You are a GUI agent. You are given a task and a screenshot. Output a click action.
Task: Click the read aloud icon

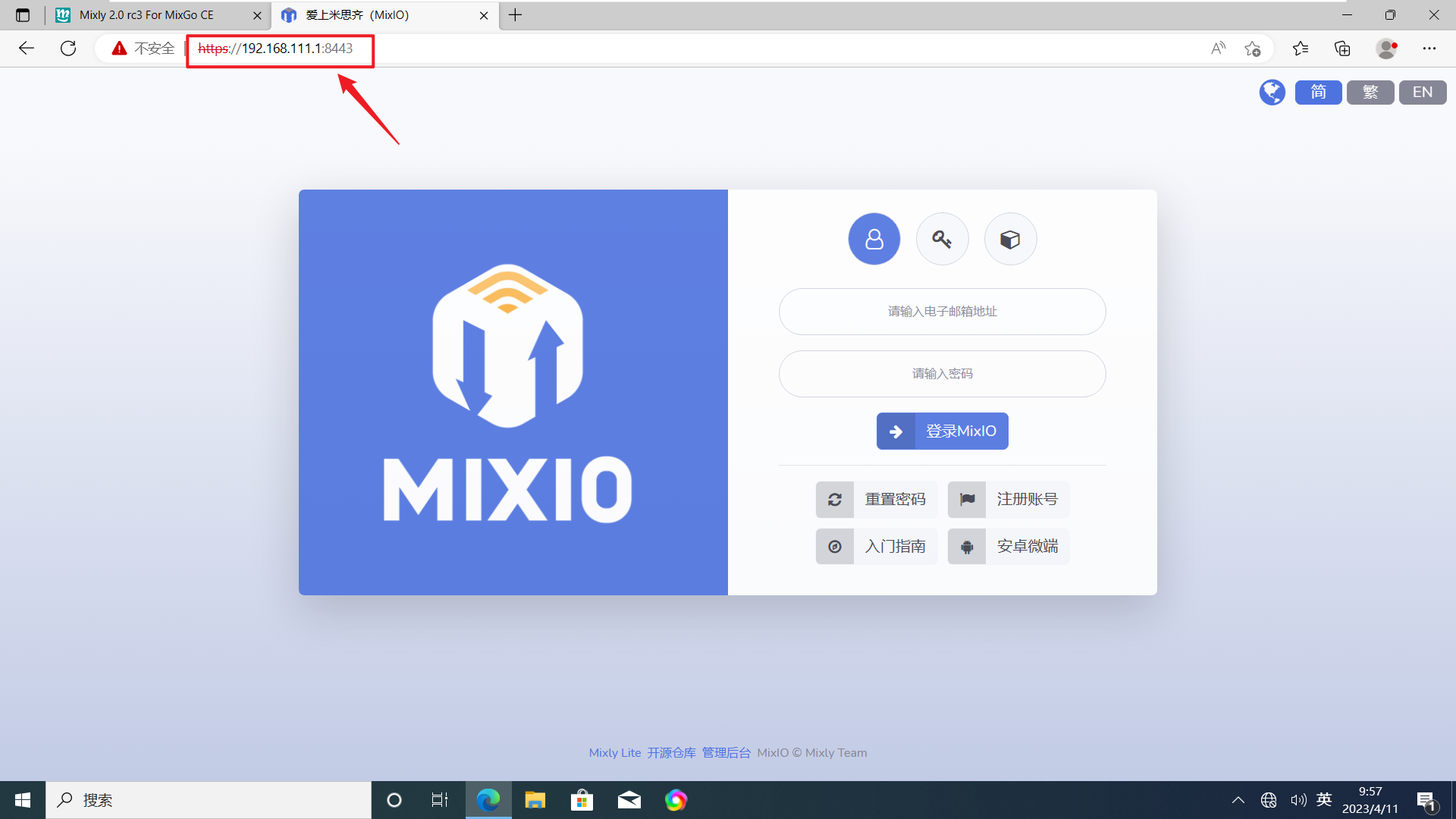click(1218, 49)
